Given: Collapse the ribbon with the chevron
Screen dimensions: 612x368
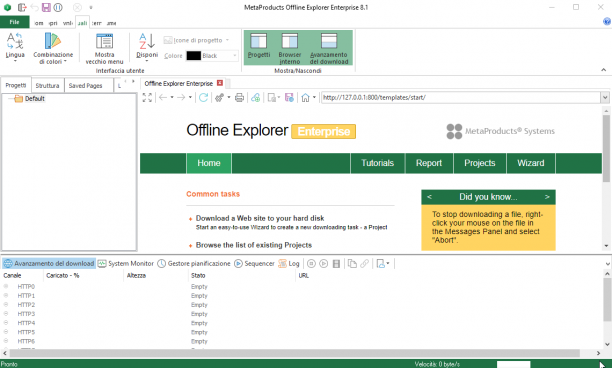Looking at the screenshot, I should 603,70.
